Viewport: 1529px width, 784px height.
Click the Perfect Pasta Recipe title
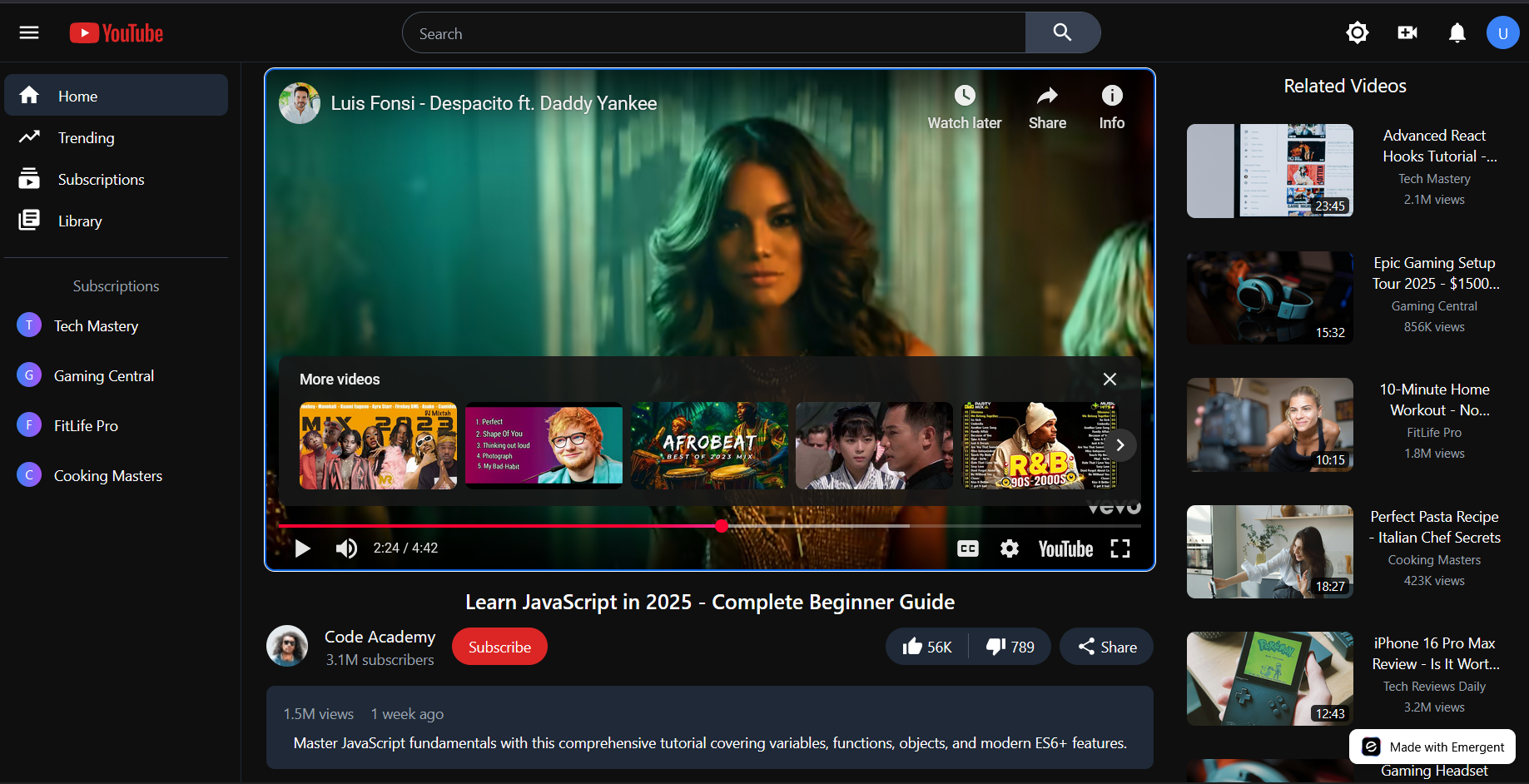coord(1435,527)
